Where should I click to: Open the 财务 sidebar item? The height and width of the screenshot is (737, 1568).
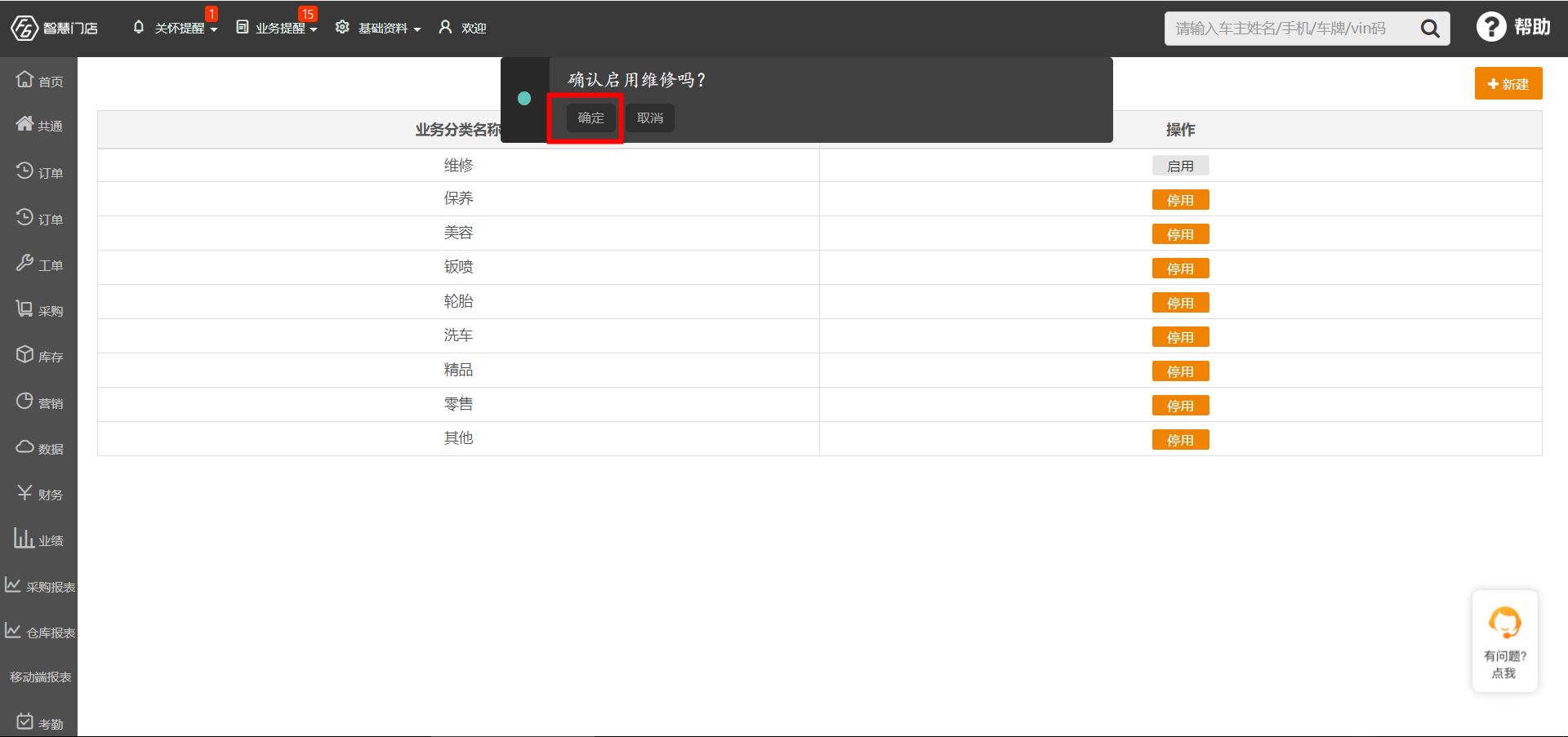(x=39, y=494)
